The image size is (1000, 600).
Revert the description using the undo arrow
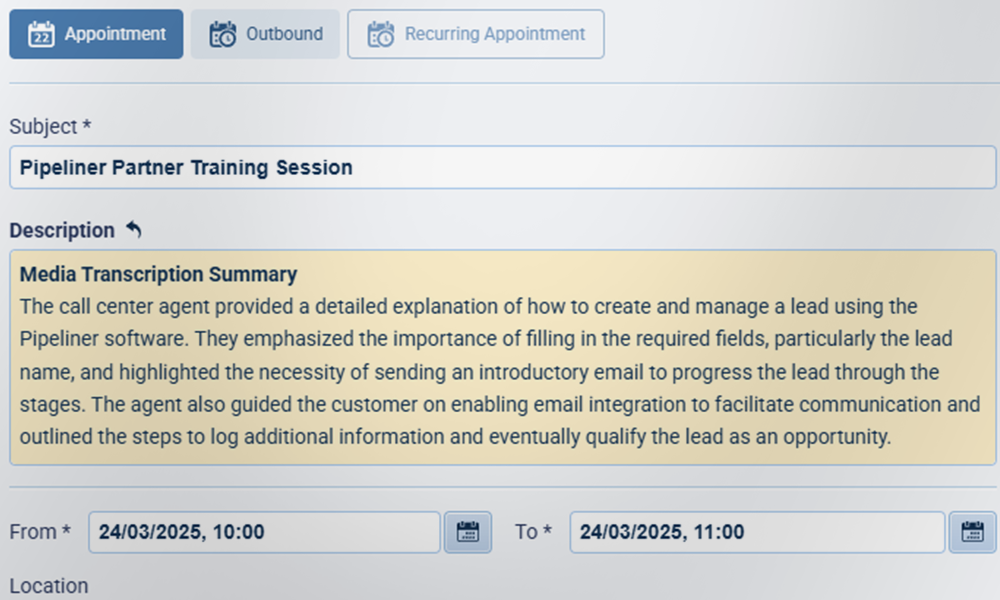click(134, 230)
